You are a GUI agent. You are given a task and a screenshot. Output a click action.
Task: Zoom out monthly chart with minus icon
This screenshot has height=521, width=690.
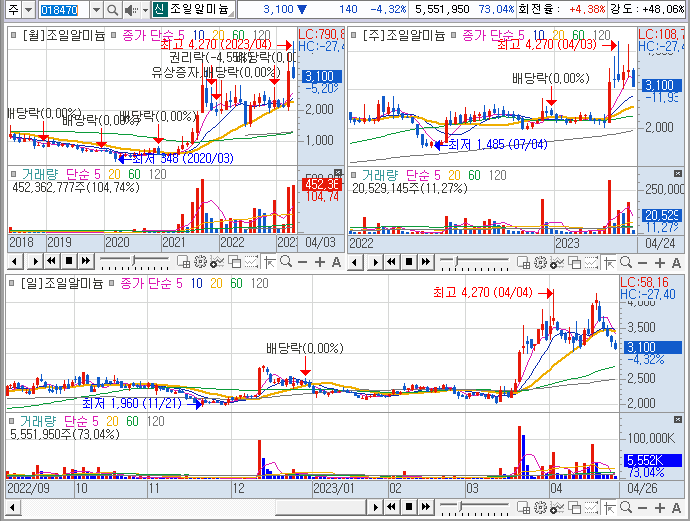pyautogui.click(x=302, y=263)
